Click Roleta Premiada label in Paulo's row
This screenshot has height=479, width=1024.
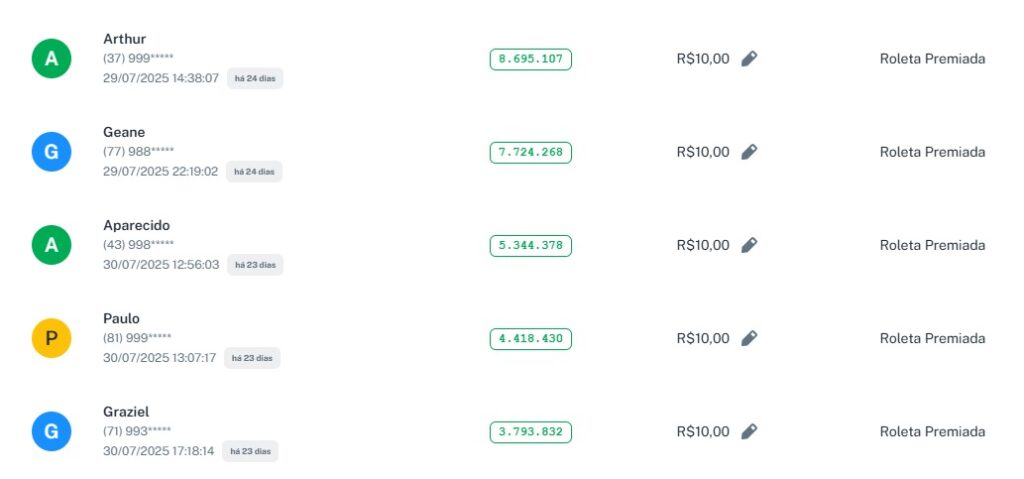[932, 338]
